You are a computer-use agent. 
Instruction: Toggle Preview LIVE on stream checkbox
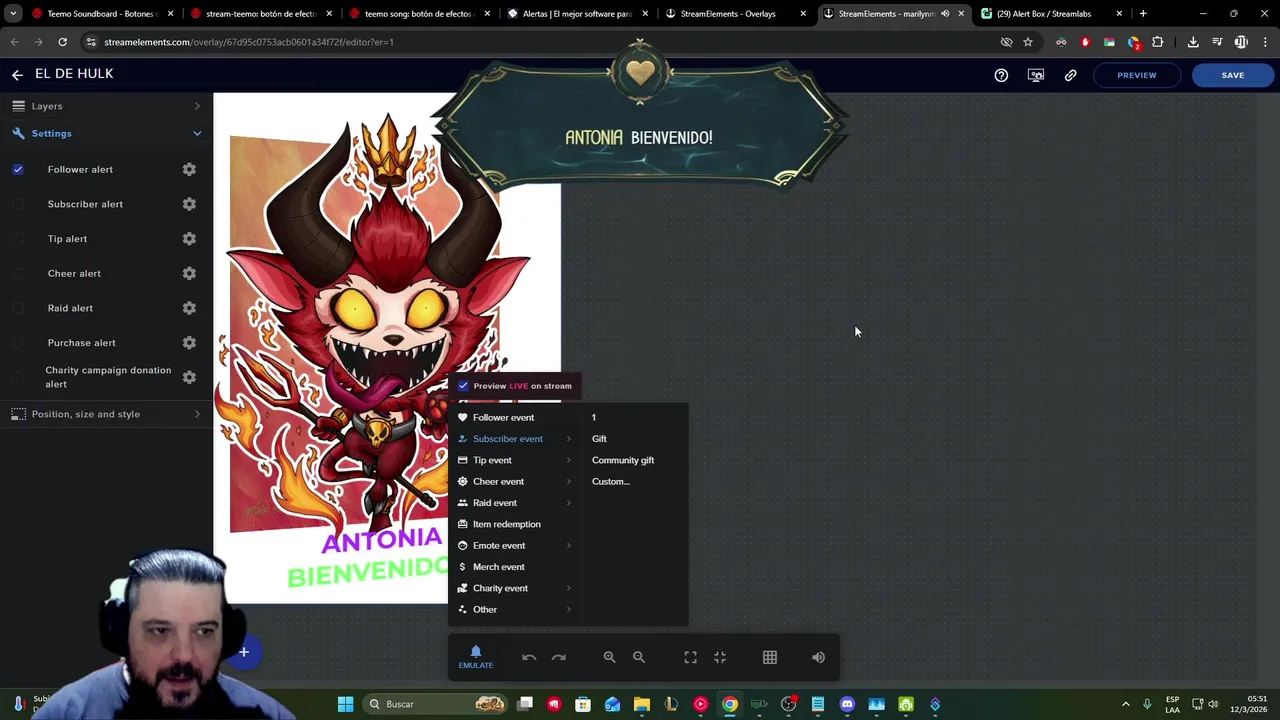coord(463,386)
